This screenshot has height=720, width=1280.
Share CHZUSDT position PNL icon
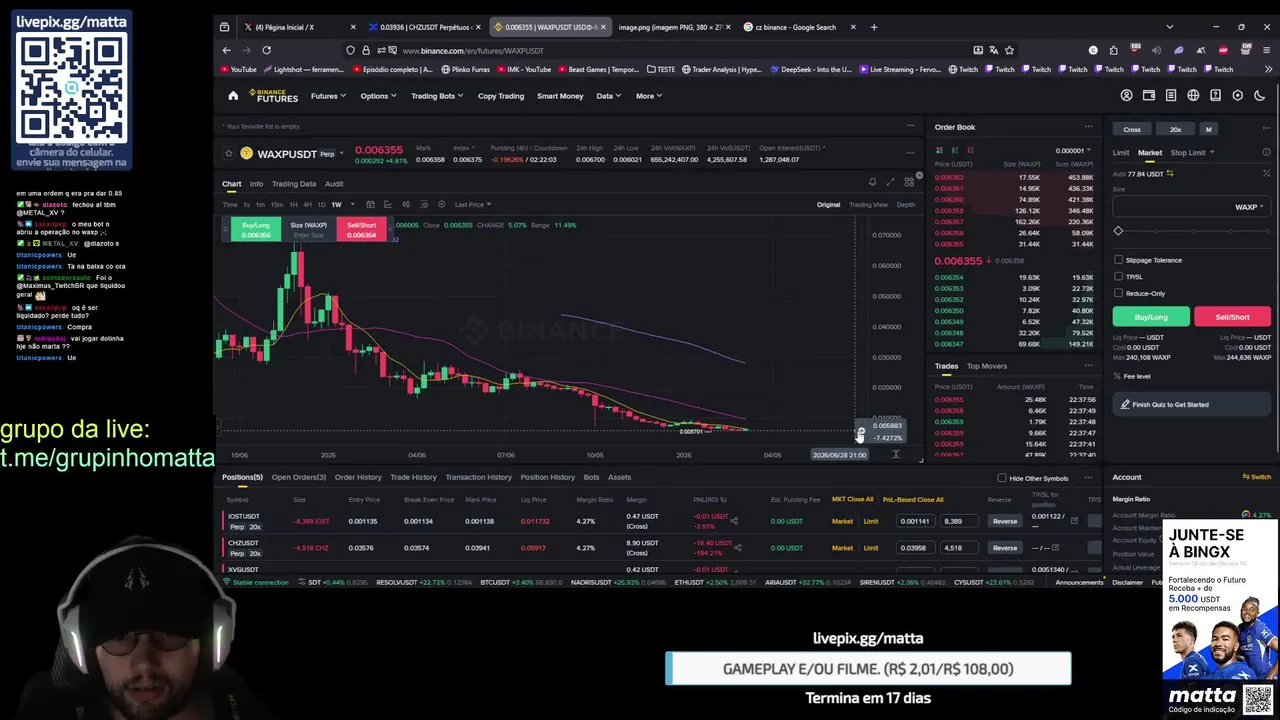coord(738,548)
